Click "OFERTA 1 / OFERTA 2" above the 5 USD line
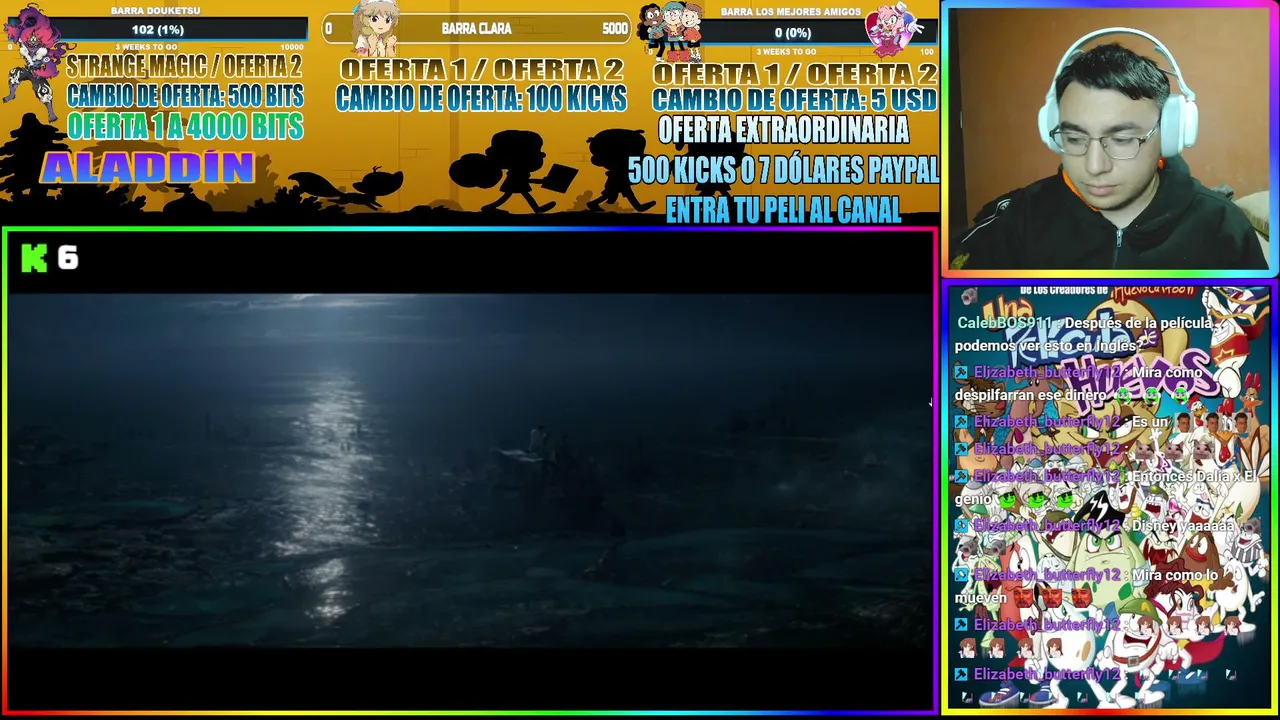 795,73
